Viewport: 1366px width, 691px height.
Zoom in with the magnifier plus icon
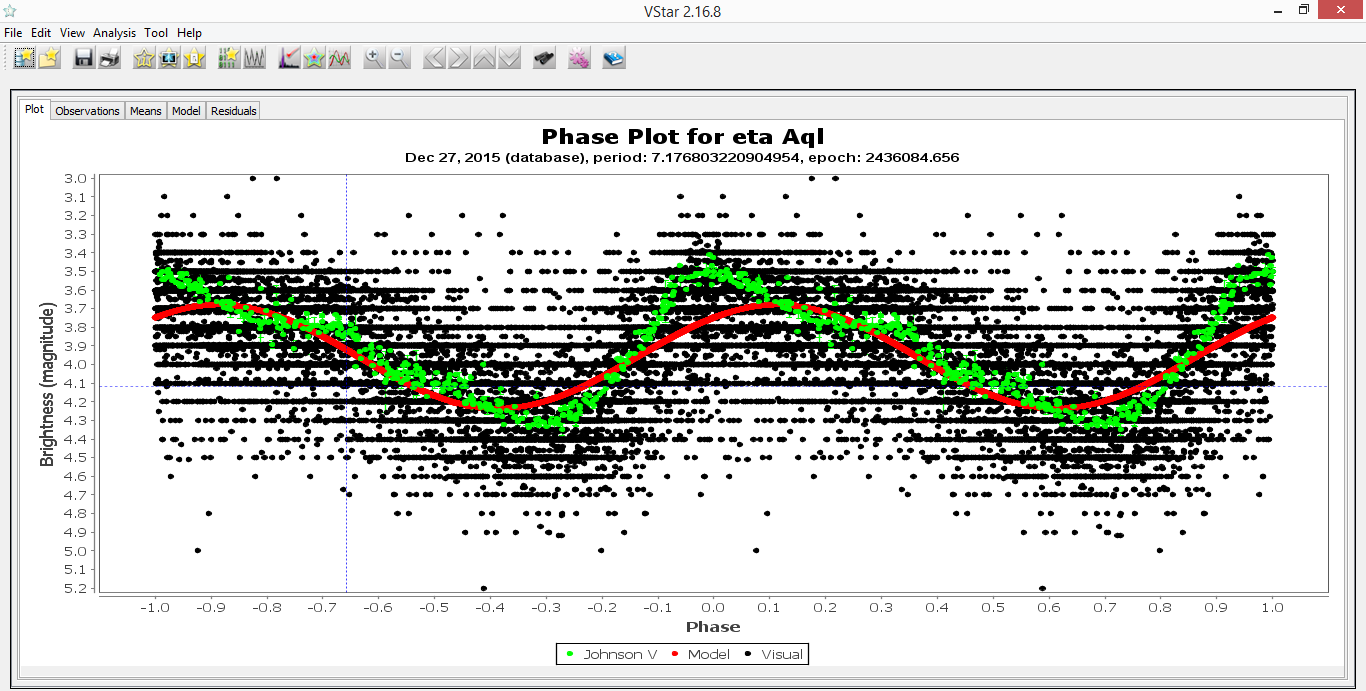(x=374, y=58)
